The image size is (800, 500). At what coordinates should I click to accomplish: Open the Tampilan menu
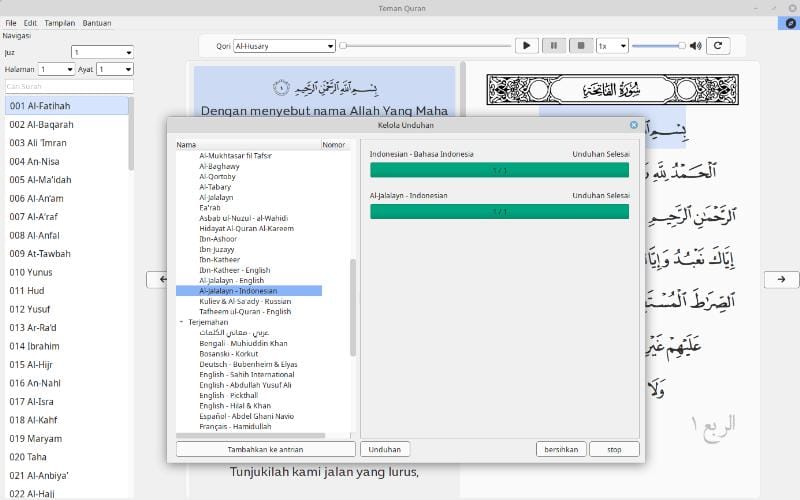point(59,23)
